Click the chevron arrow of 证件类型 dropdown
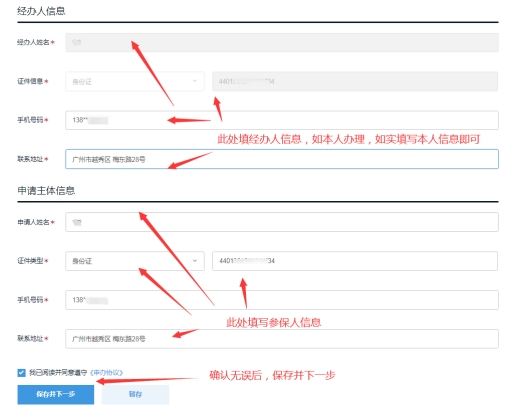Screen dimensions: 514x409 195,261
